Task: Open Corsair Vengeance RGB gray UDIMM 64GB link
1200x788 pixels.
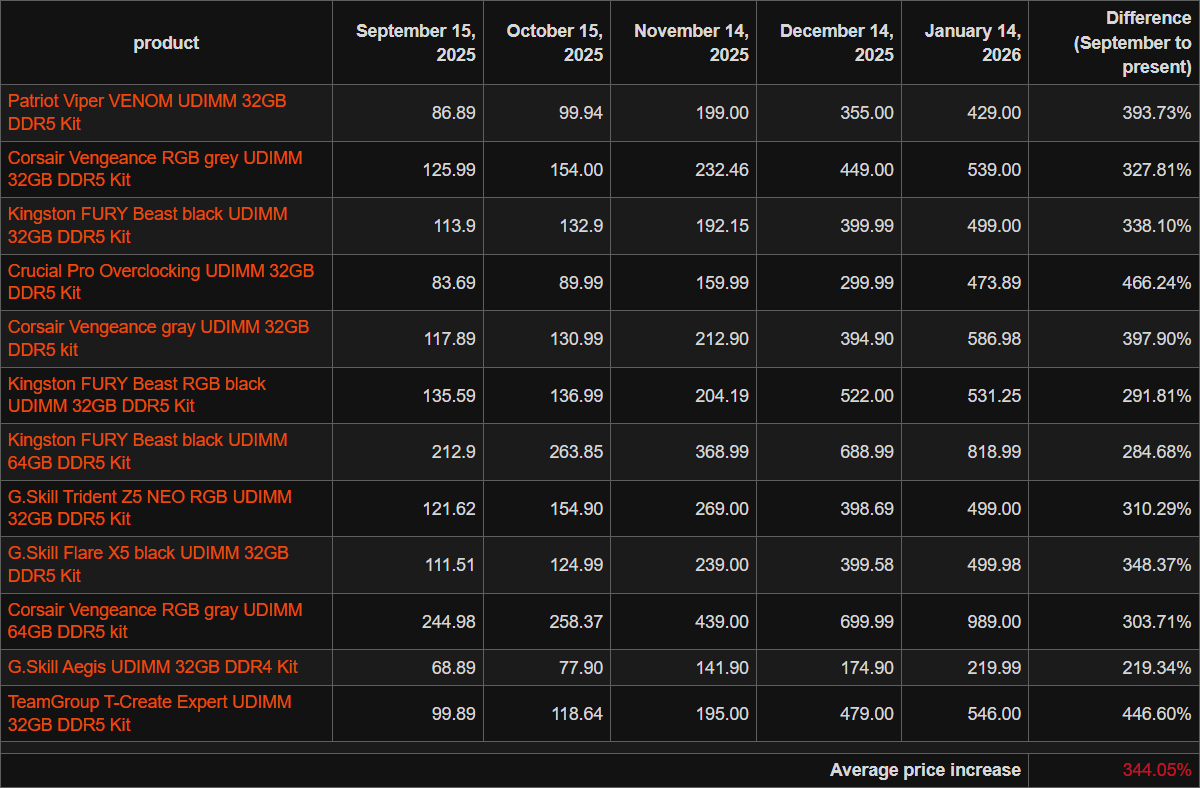Action: point(155,621)
